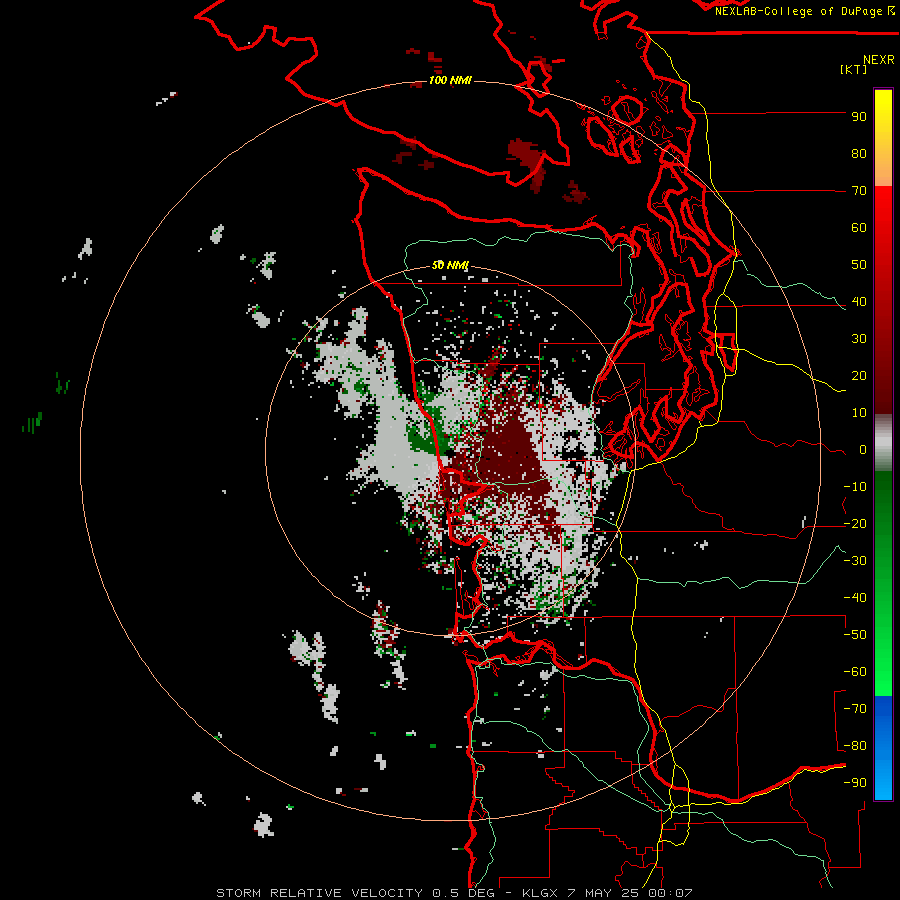Image resolution: width=900 pixels, height=900 pixels.
Task: Click the 0 value on velocity scale
Action: pyautogui.click(x=863, y=450)
